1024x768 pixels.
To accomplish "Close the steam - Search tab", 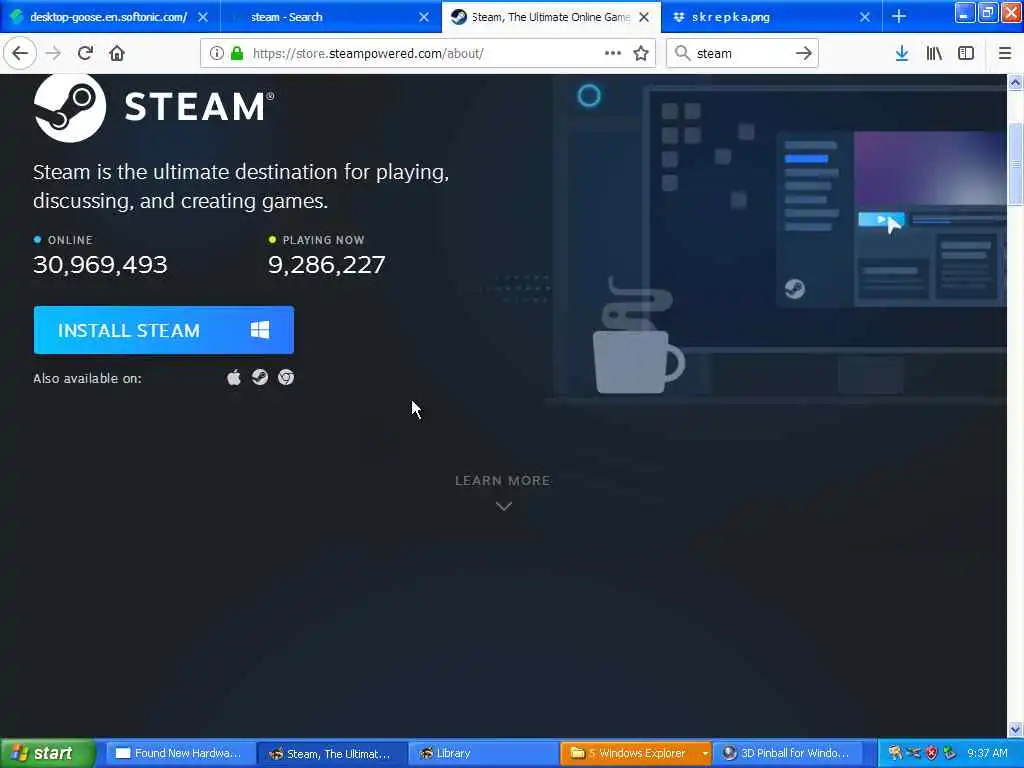I will (424, 17).
